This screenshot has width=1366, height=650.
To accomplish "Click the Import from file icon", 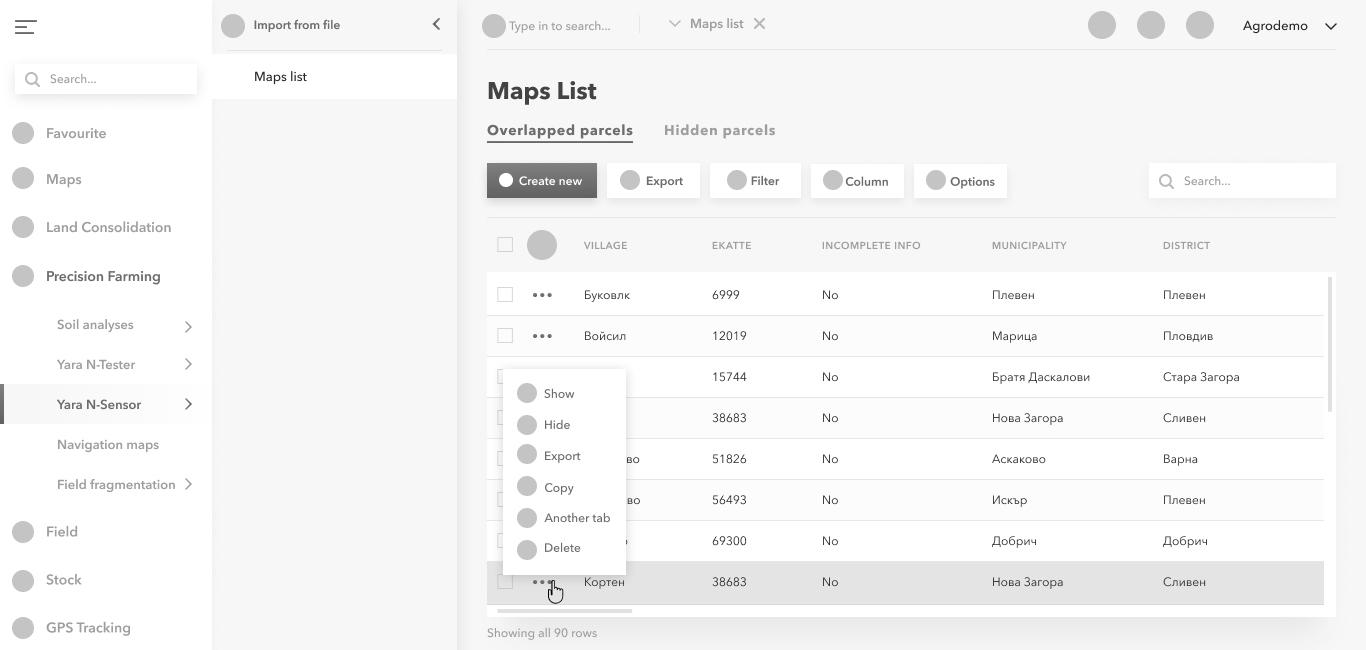I will click(x=233, y=25).
